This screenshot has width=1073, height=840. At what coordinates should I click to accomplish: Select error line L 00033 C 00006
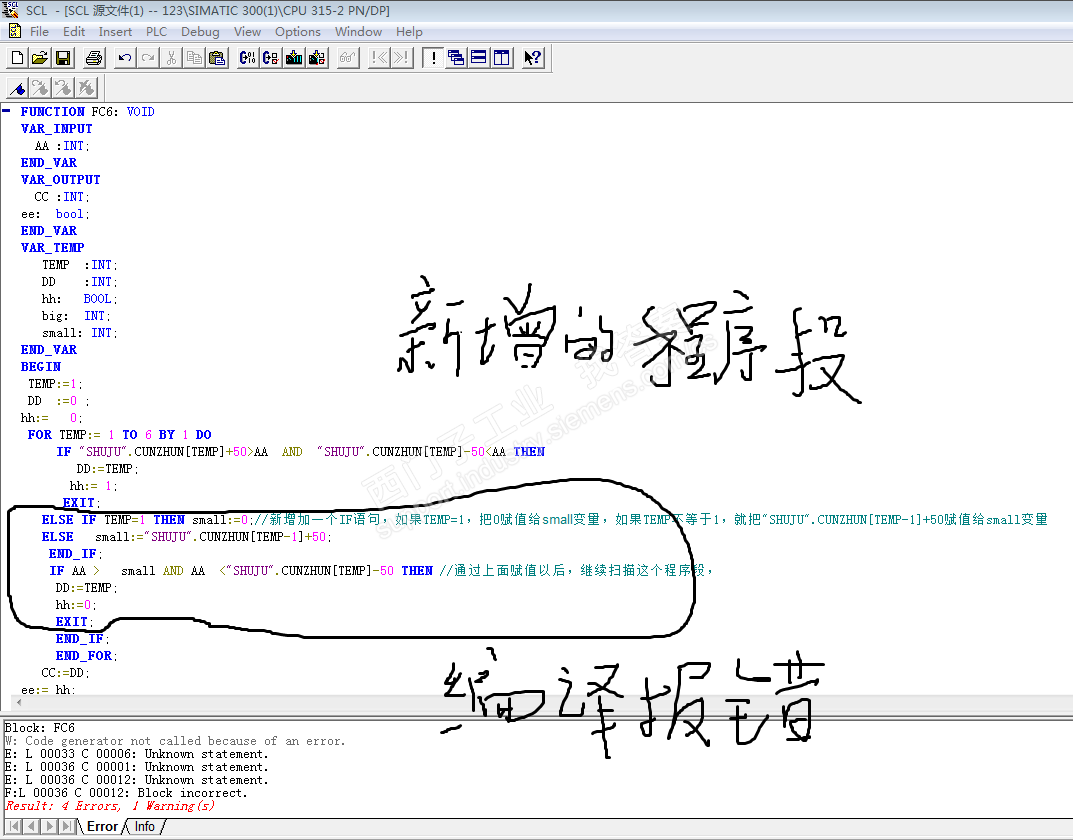136,754
